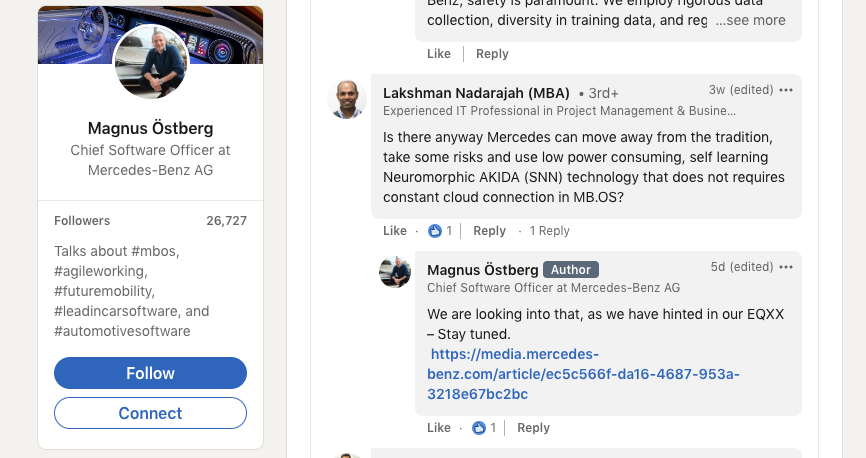Open the three-dot menu on Magnus's reply
The height and width of the screenshot is (458, 866).
(786, 267)
